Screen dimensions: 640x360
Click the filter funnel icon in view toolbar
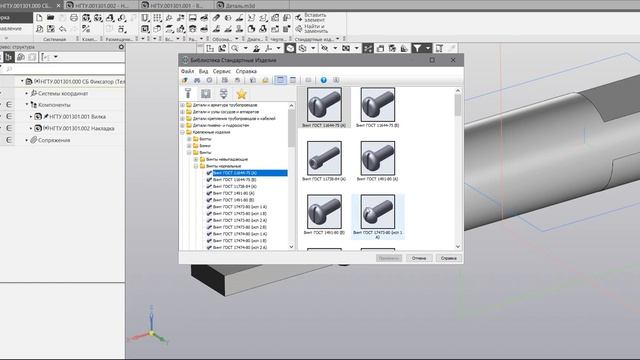tap(417, 49)
